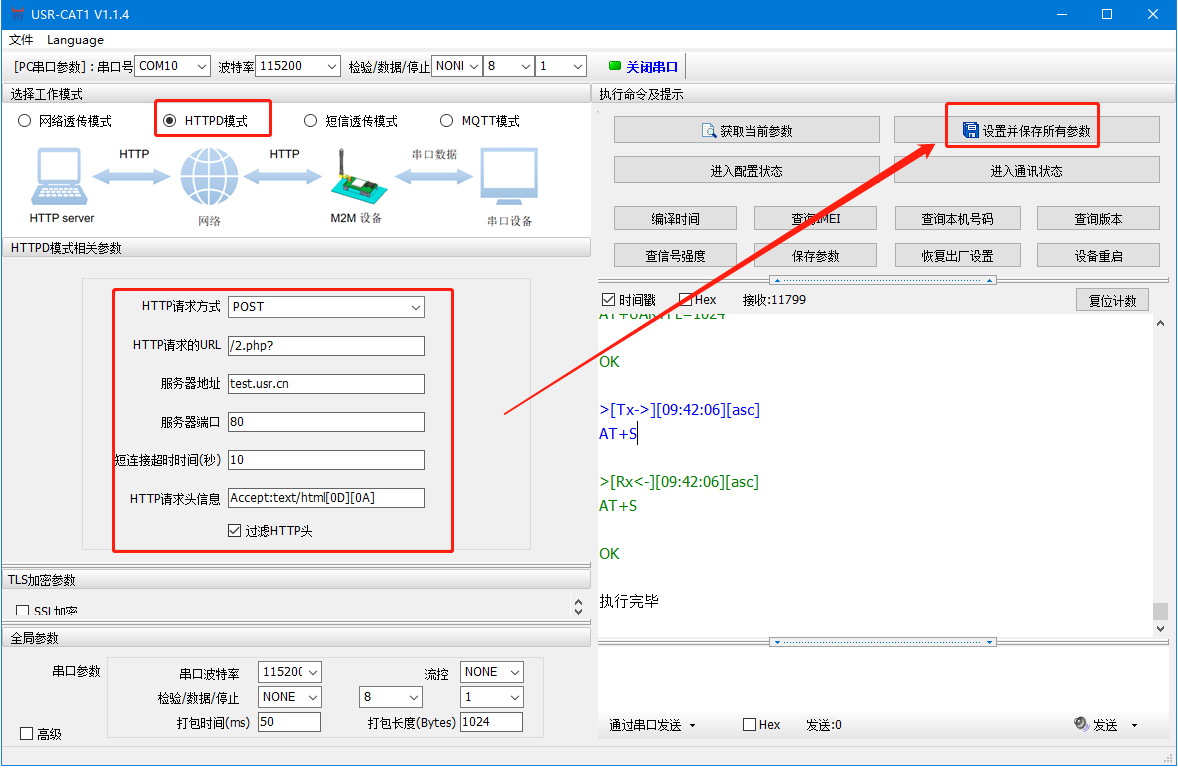Image resolution: width=1178 pixels, height=768 pixels.
Task: Click the serial device monitor icon
Action: click(509, 178)
